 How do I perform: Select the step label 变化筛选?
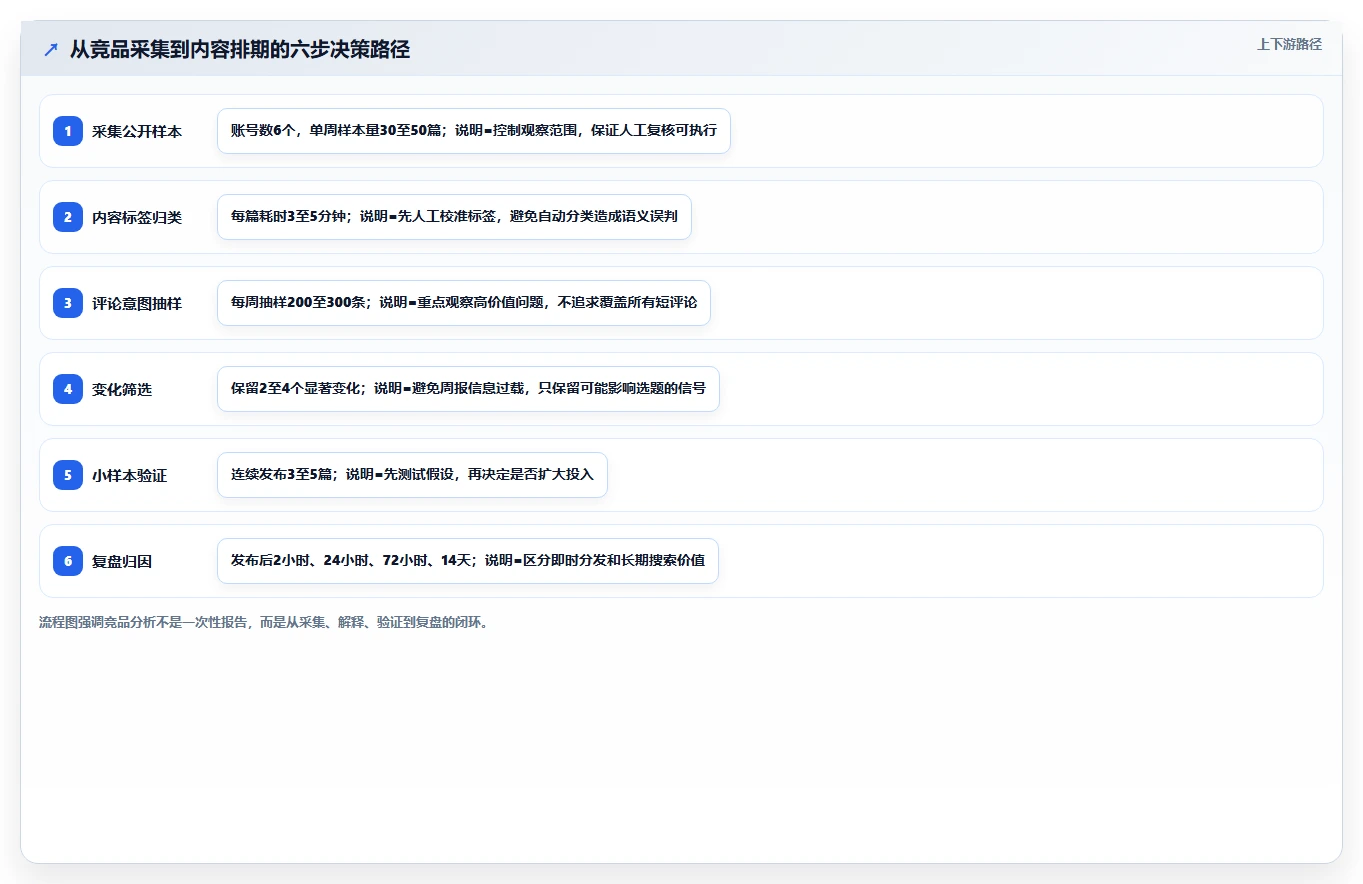(x=122, y=389)
